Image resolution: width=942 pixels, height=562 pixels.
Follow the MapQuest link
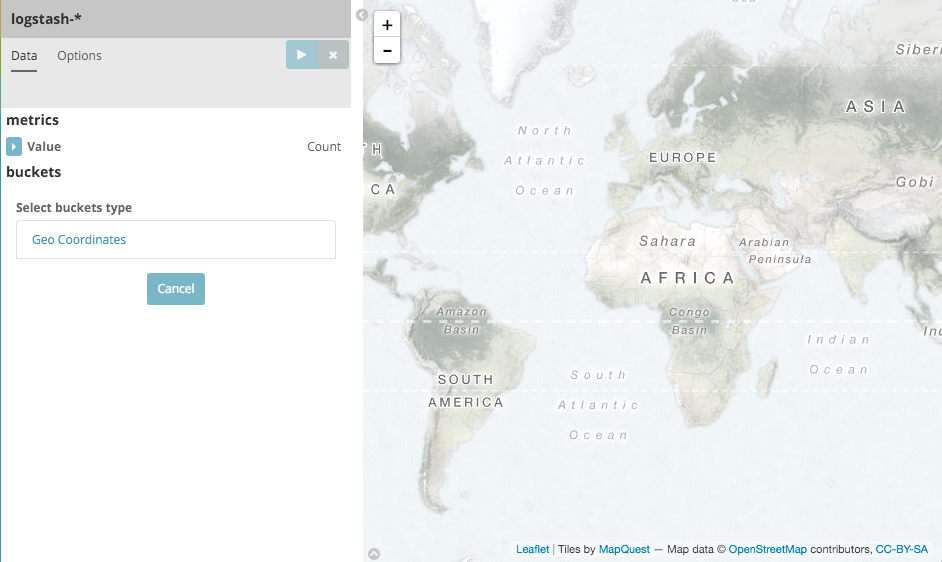(624, 549)
